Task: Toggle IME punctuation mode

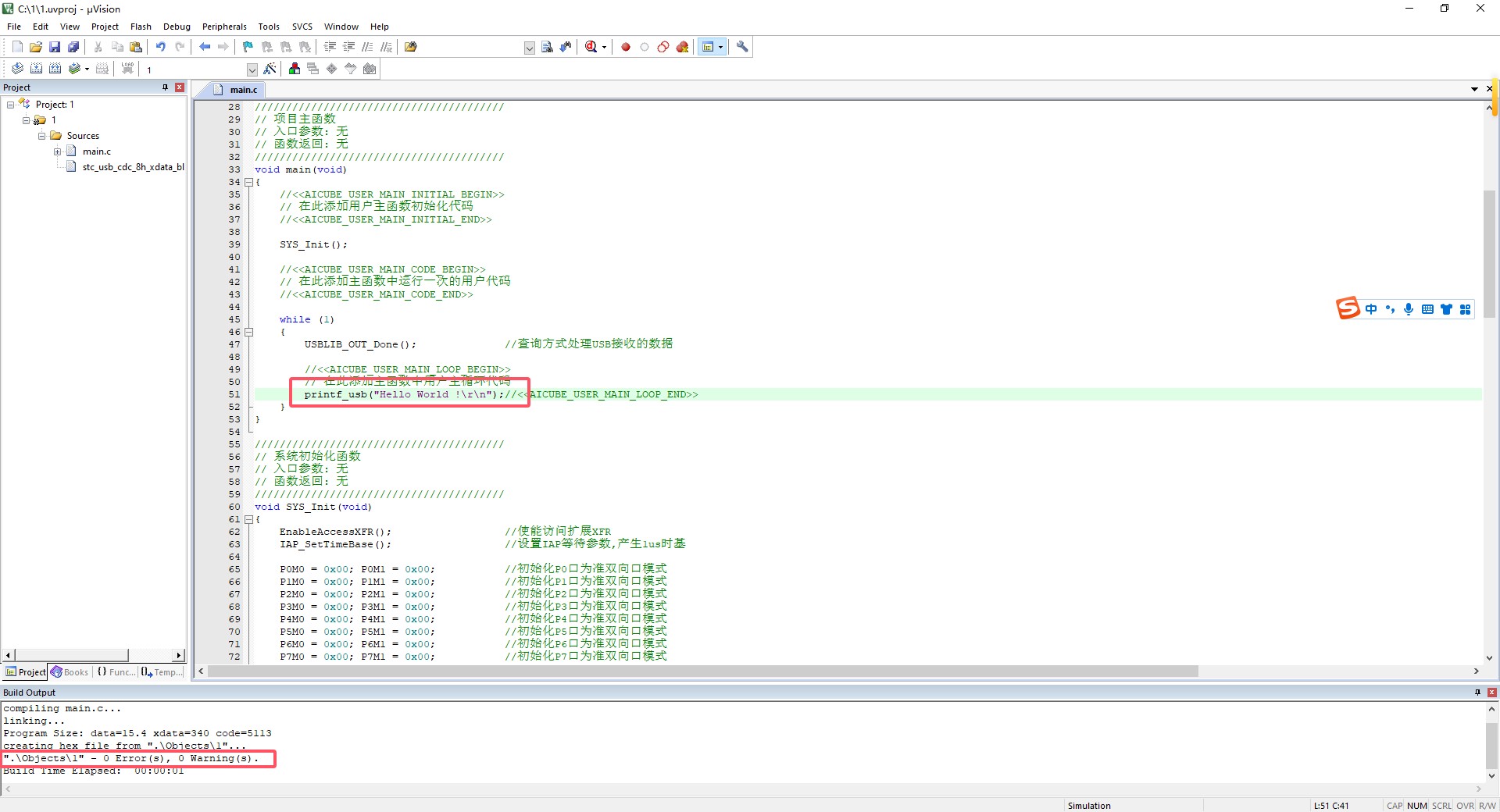Action: pos(1390,309)
